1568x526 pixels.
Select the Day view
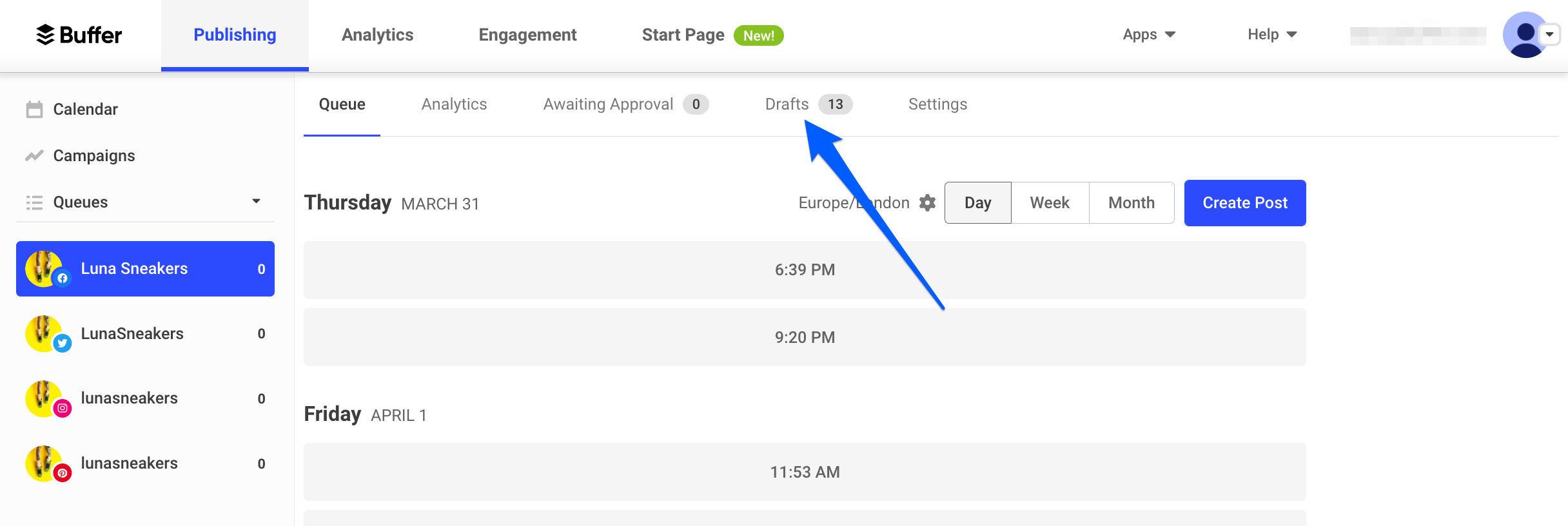pos(977,203)
